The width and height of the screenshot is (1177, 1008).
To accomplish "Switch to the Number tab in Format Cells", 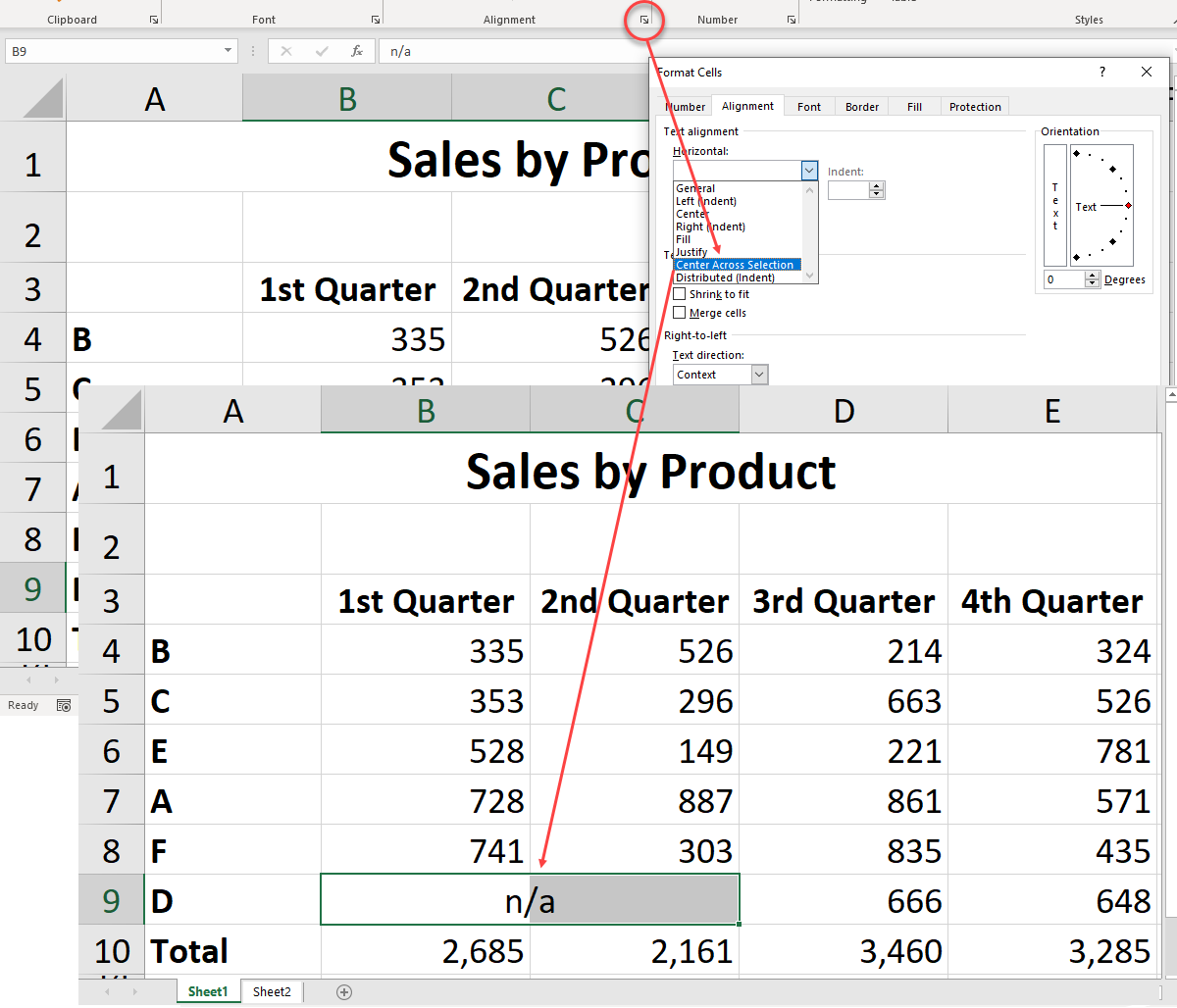I will point(685,107).
